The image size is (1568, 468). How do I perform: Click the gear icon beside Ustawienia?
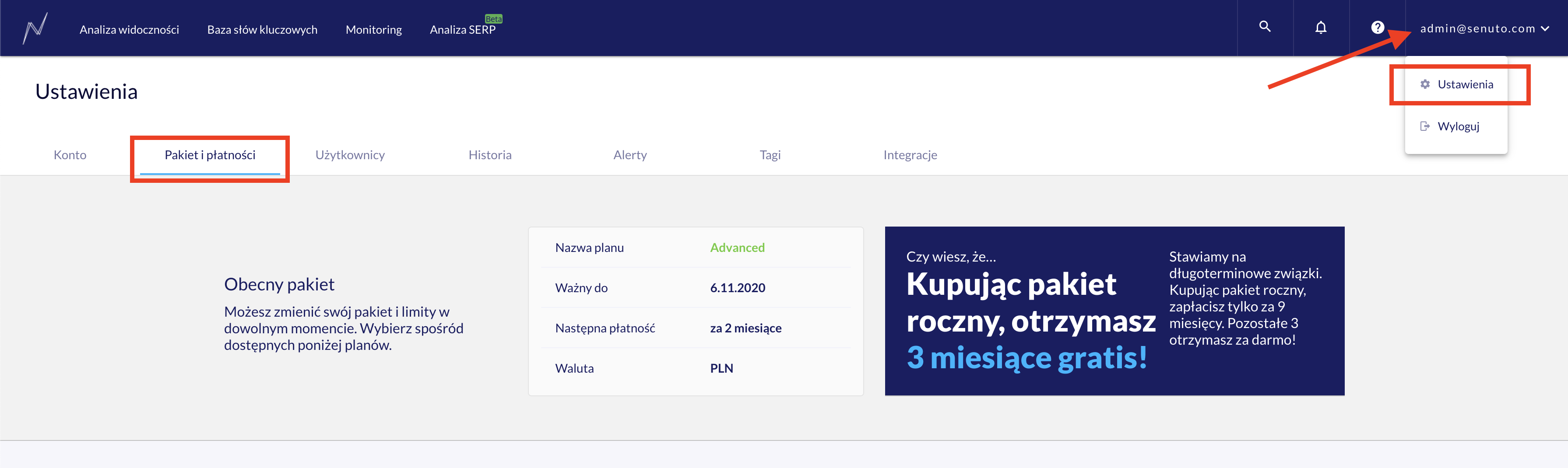[1425, 84]
